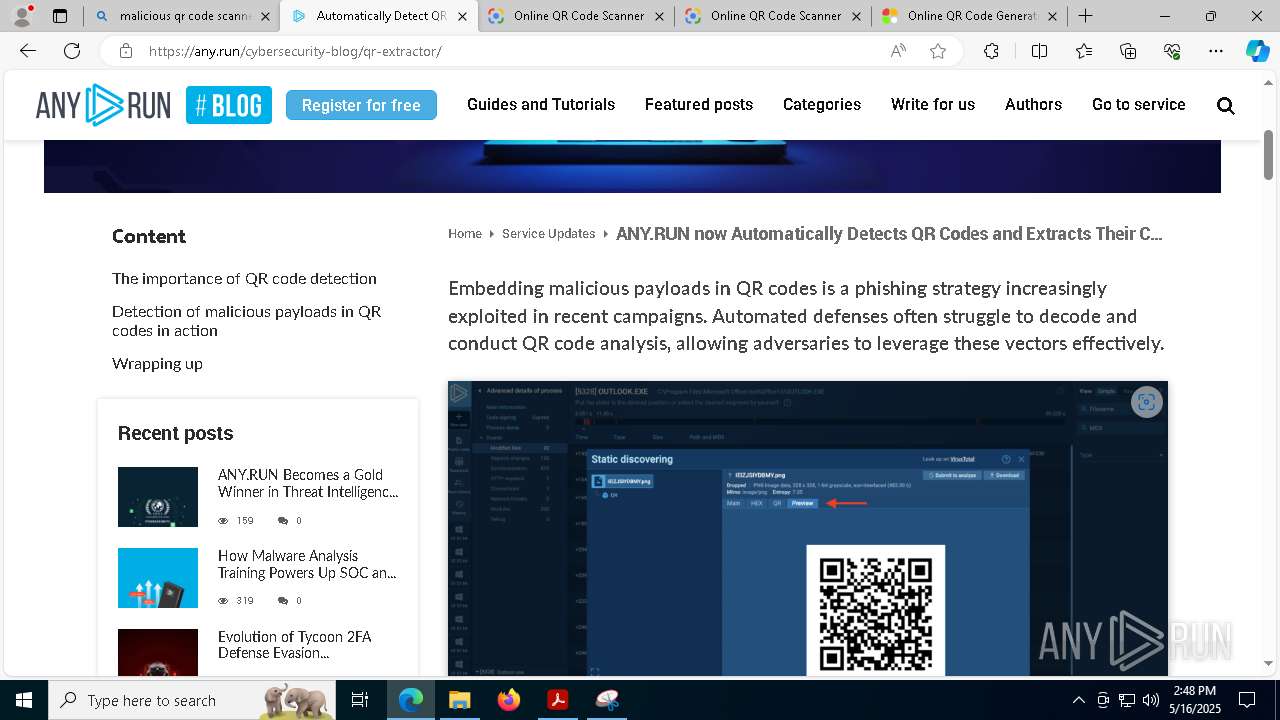Open the Extensions puzzle icon

coord(991,51)
